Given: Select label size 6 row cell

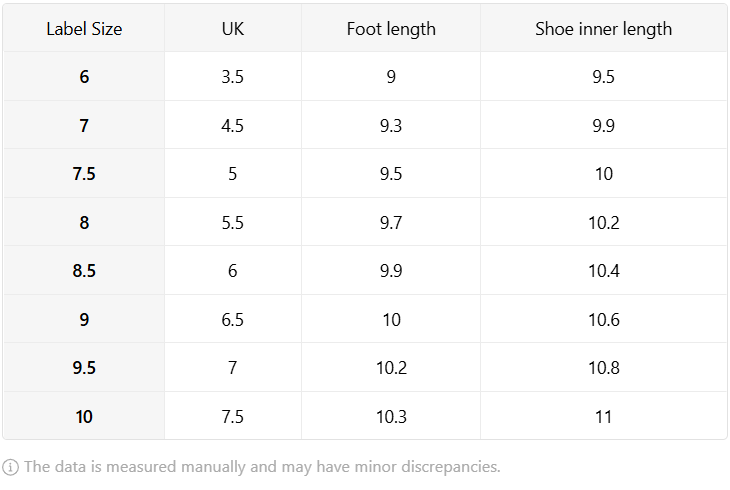Looking at the screenshot, I should 84,76.
